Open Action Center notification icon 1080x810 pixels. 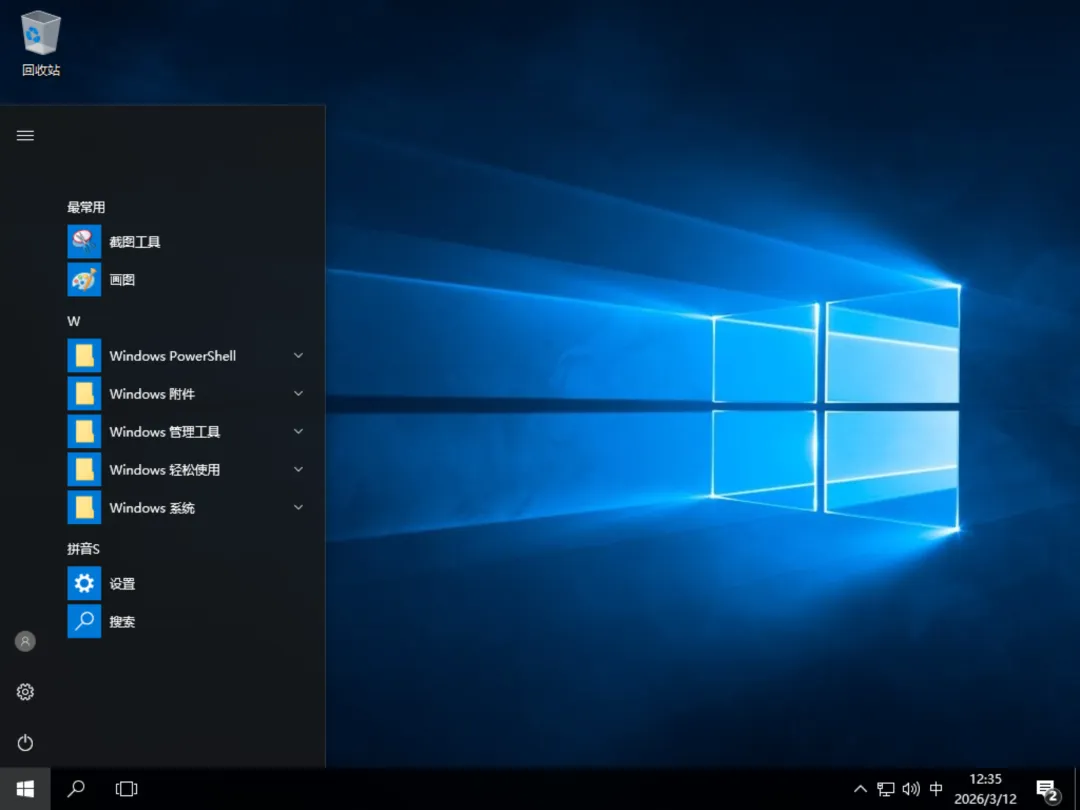1047,790
